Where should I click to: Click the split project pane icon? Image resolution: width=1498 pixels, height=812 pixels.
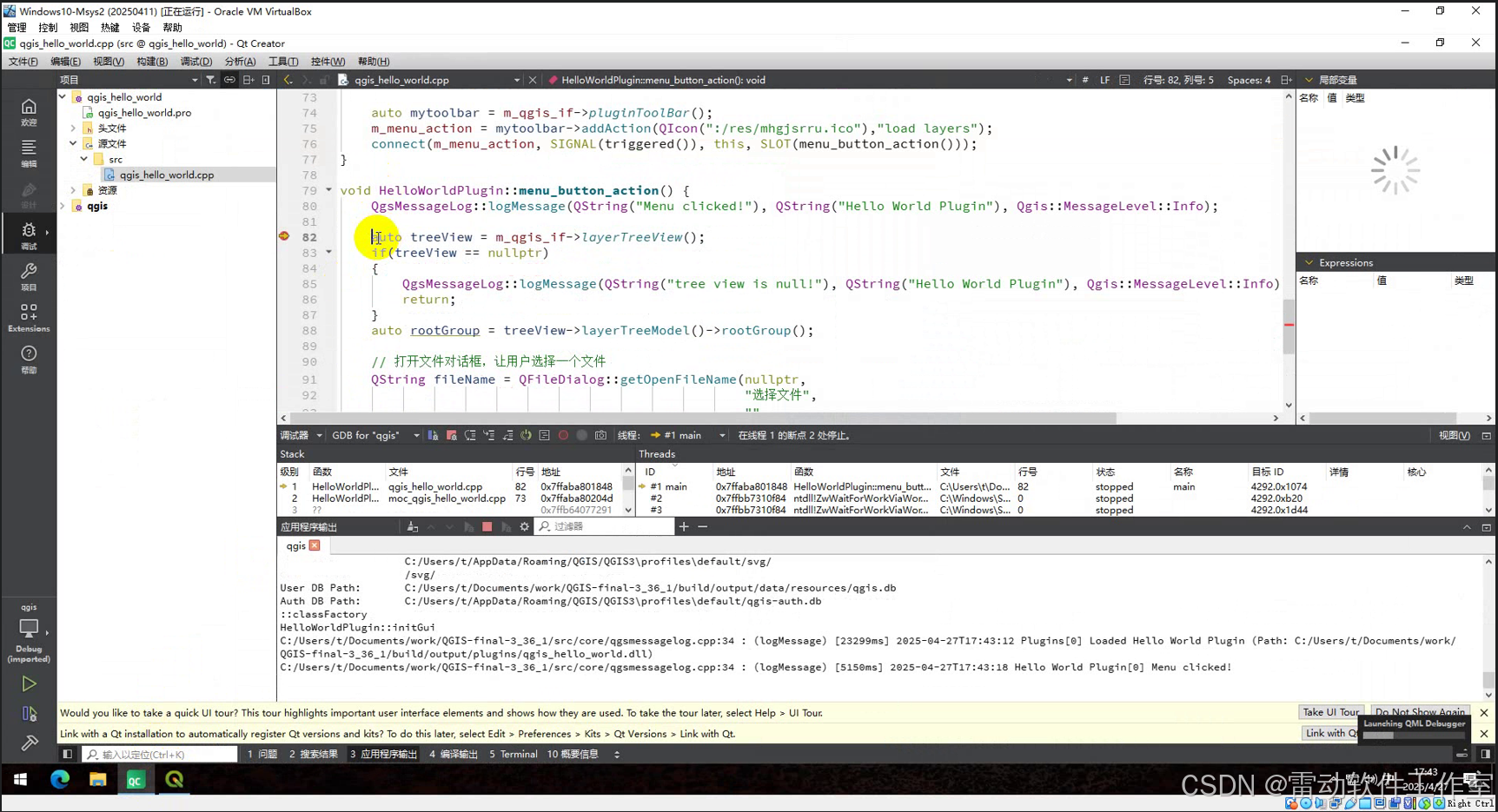(x=249, y=80)
